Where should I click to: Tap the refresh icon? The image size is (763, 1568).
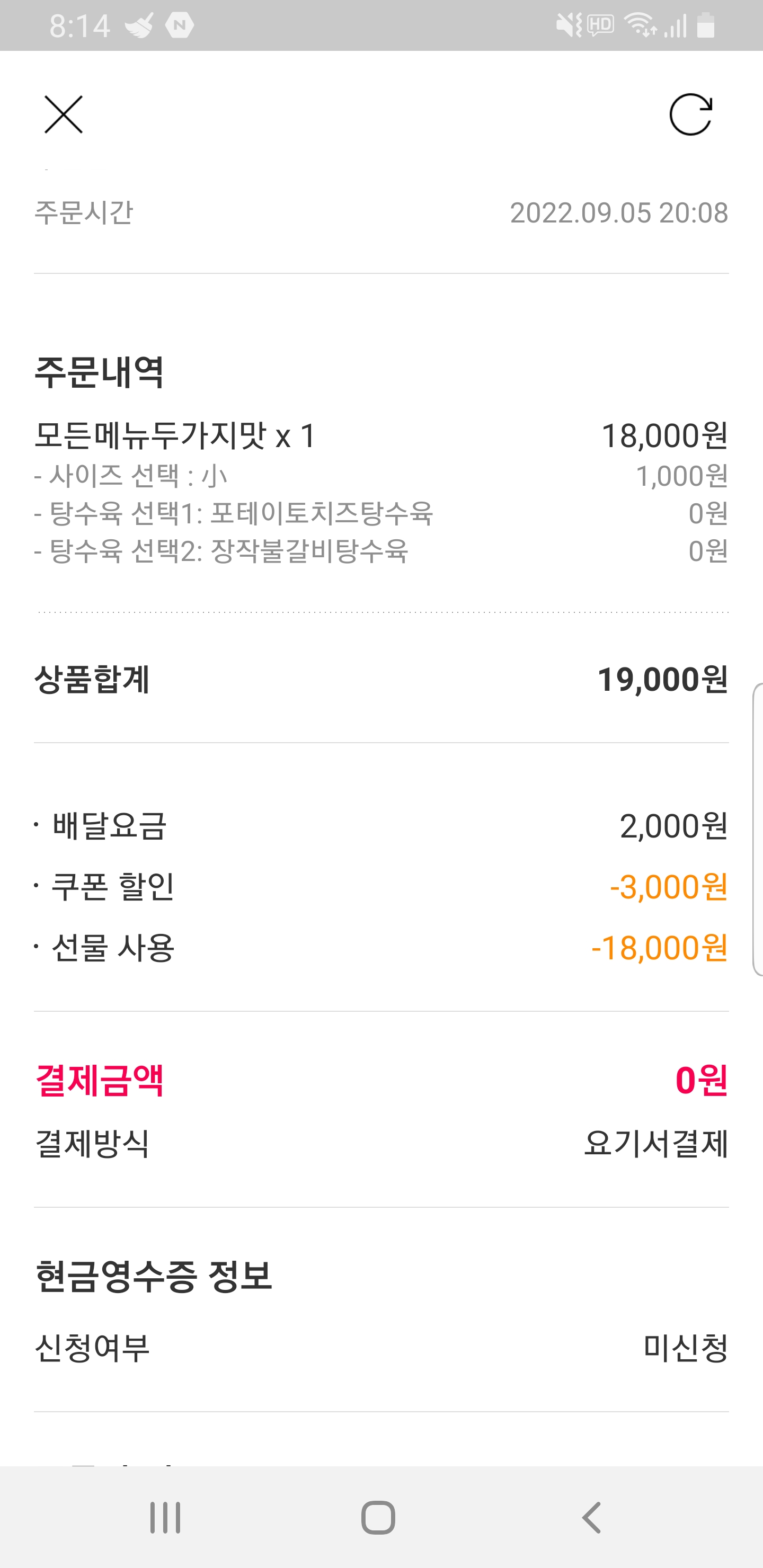click(x=690, y=114)
